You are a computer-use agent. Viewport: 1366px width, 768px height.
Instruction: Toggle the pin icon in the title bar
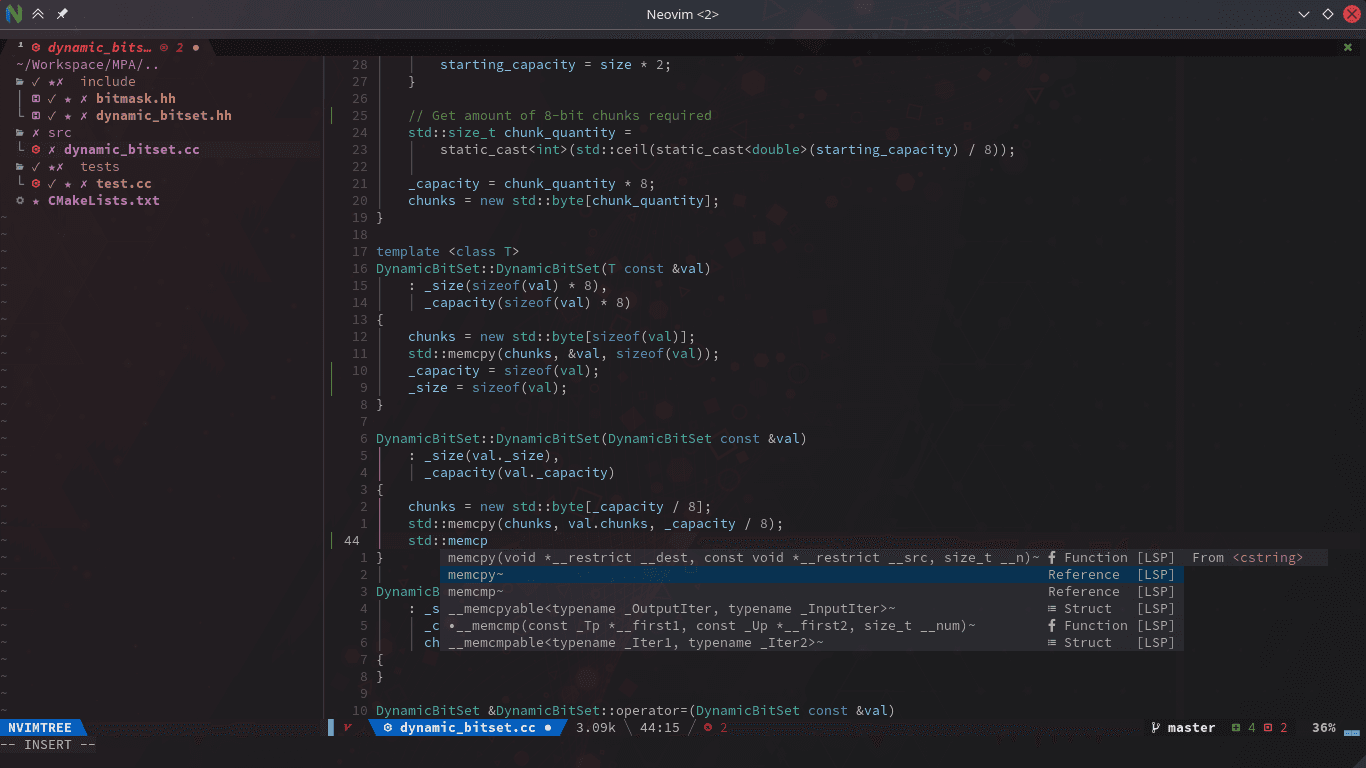click(x=62, y=14)
